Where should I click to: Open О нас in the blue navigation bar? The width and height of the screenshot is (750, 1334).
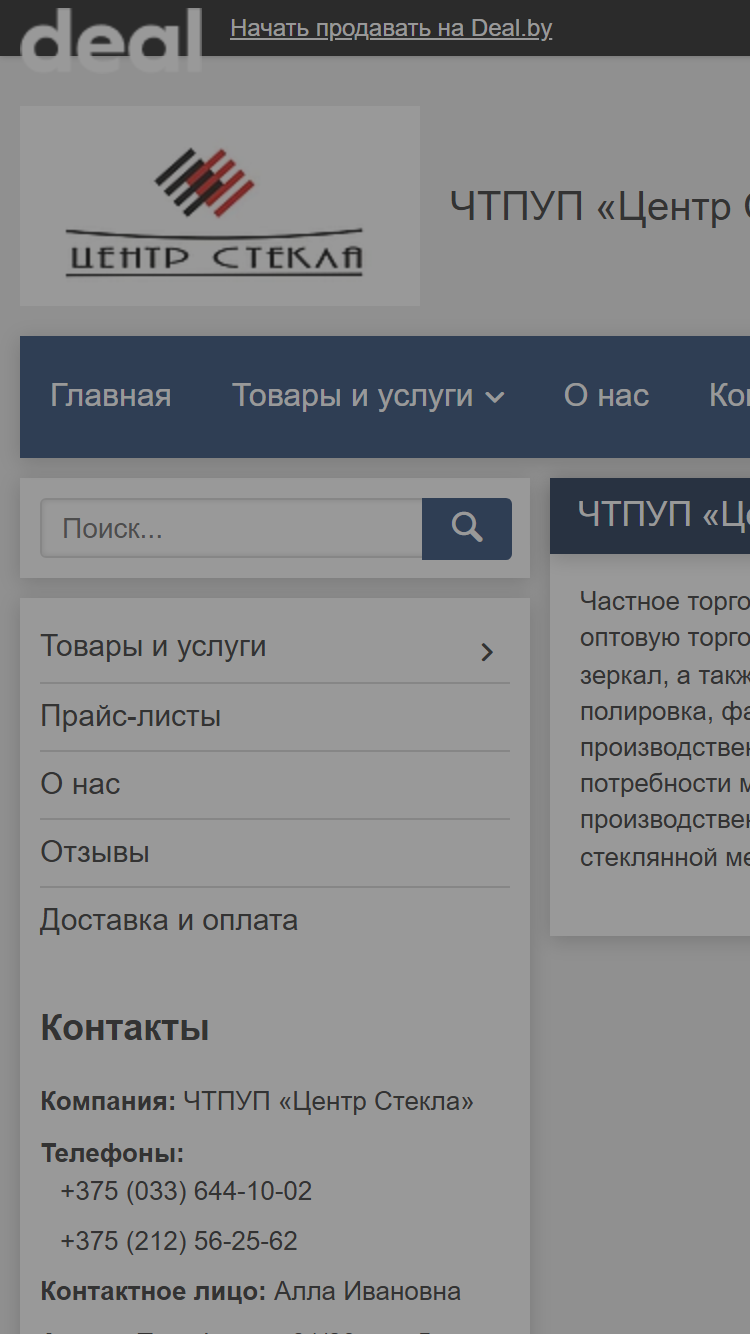(606, 396)
